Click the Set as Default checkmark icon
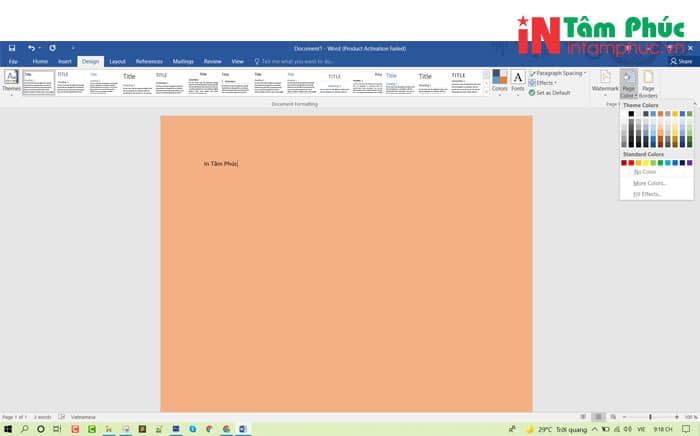The width and height of the screenshot is (700, 436). click(532, 92)
